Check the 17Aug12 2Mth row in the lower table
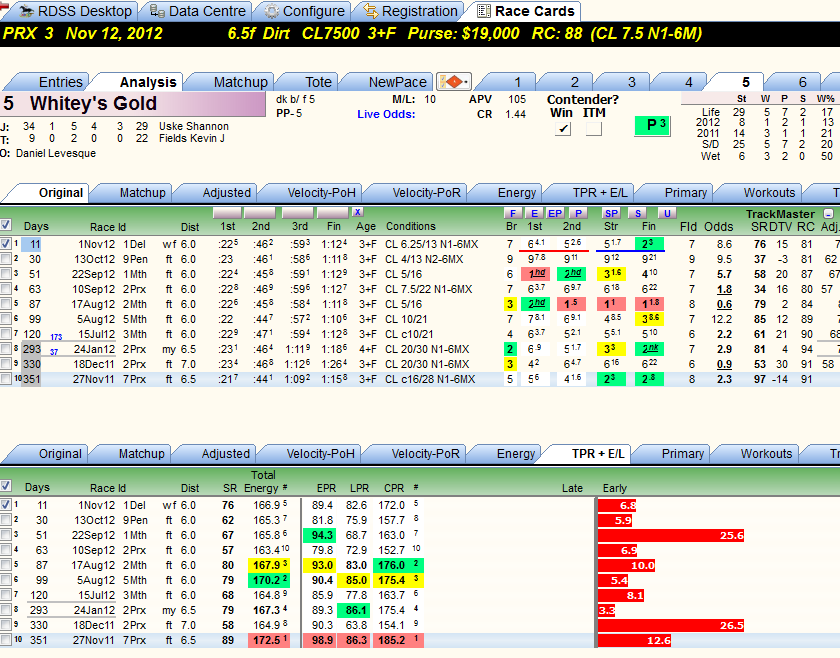The image size is (840, 658). (5, 564)
